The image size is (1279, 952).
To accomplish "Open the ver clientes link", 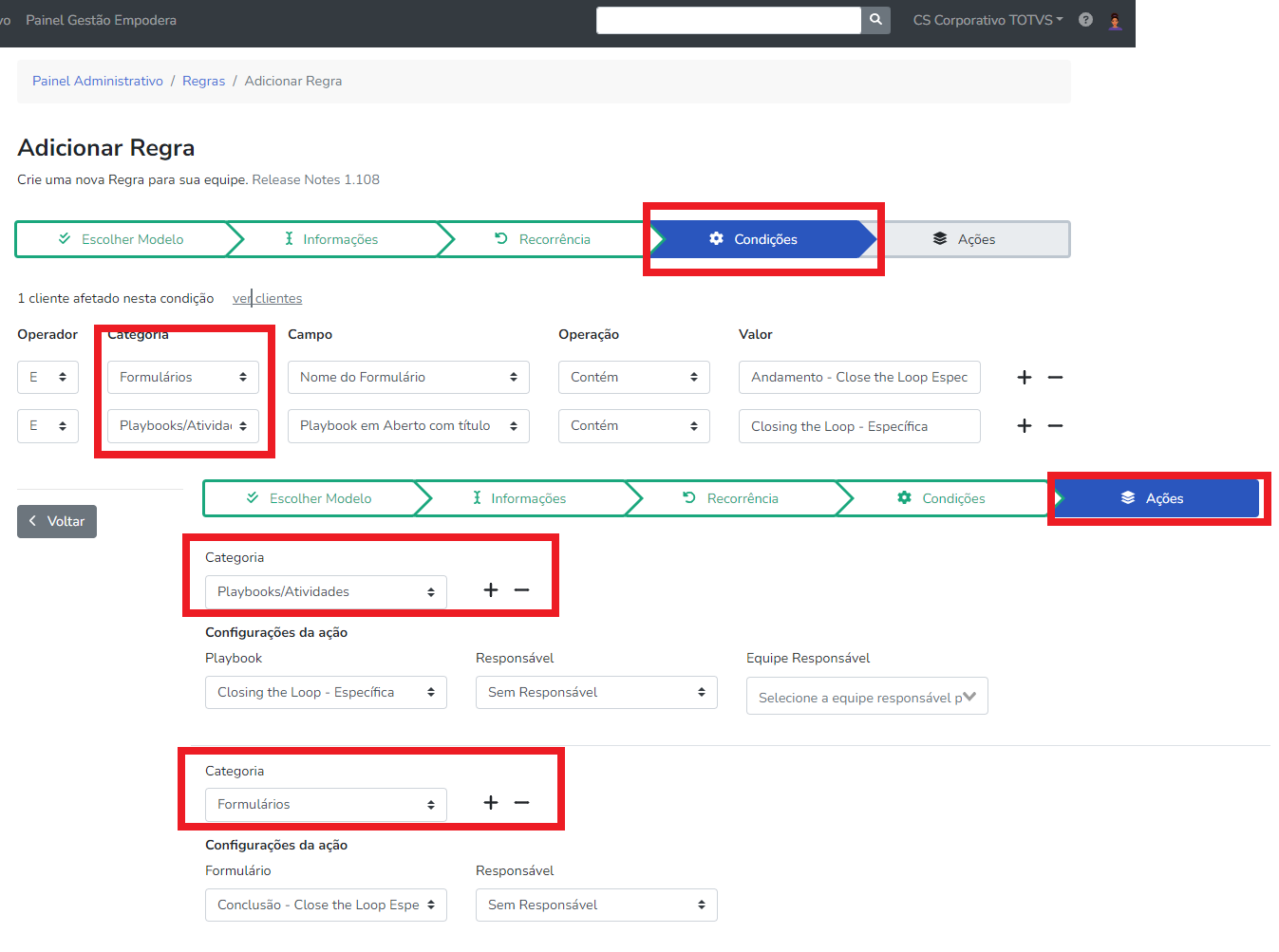I will [x=268, y=299].
